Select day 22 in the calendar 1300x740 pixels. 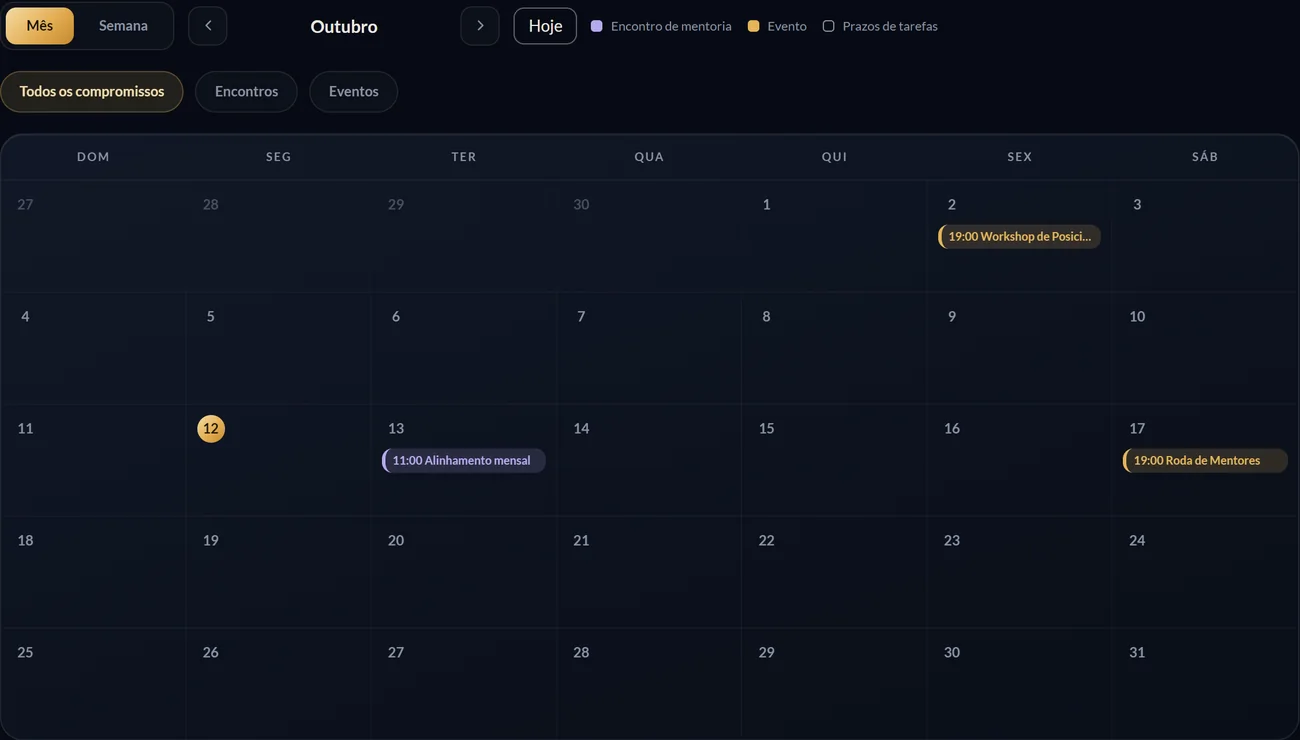(x=767, y=541)
